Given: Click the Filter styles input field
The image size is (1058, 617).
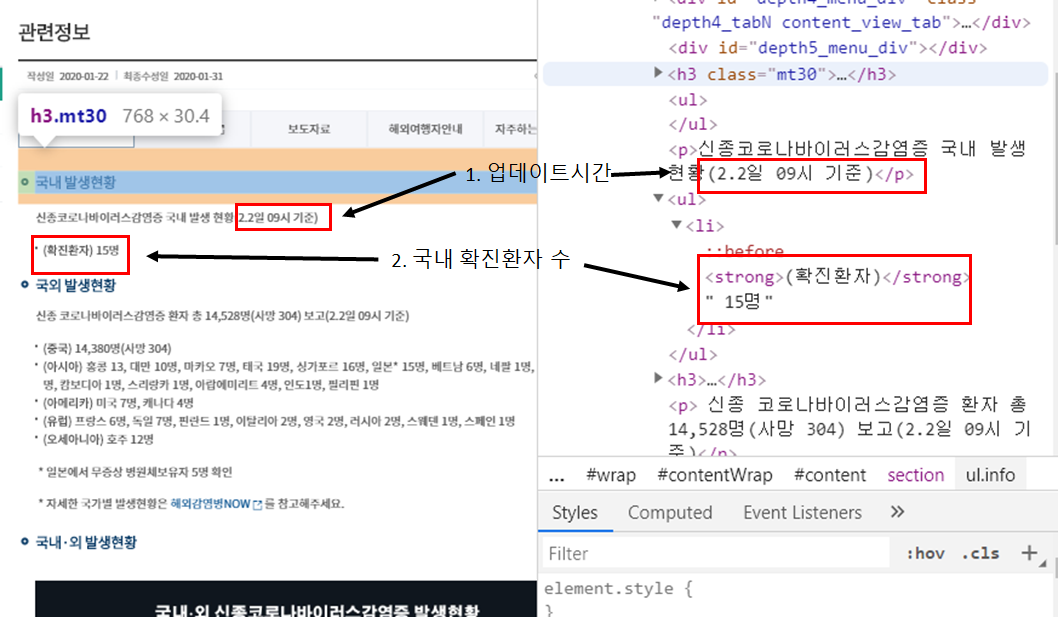Looking at the screenshot, I should click(715, 554).
